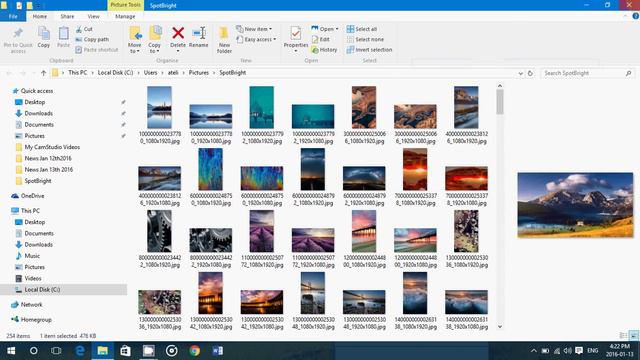Launch Microsoft Edge from the taskbar
Viewport: 640px width, 360px height.
coord(80,350)
